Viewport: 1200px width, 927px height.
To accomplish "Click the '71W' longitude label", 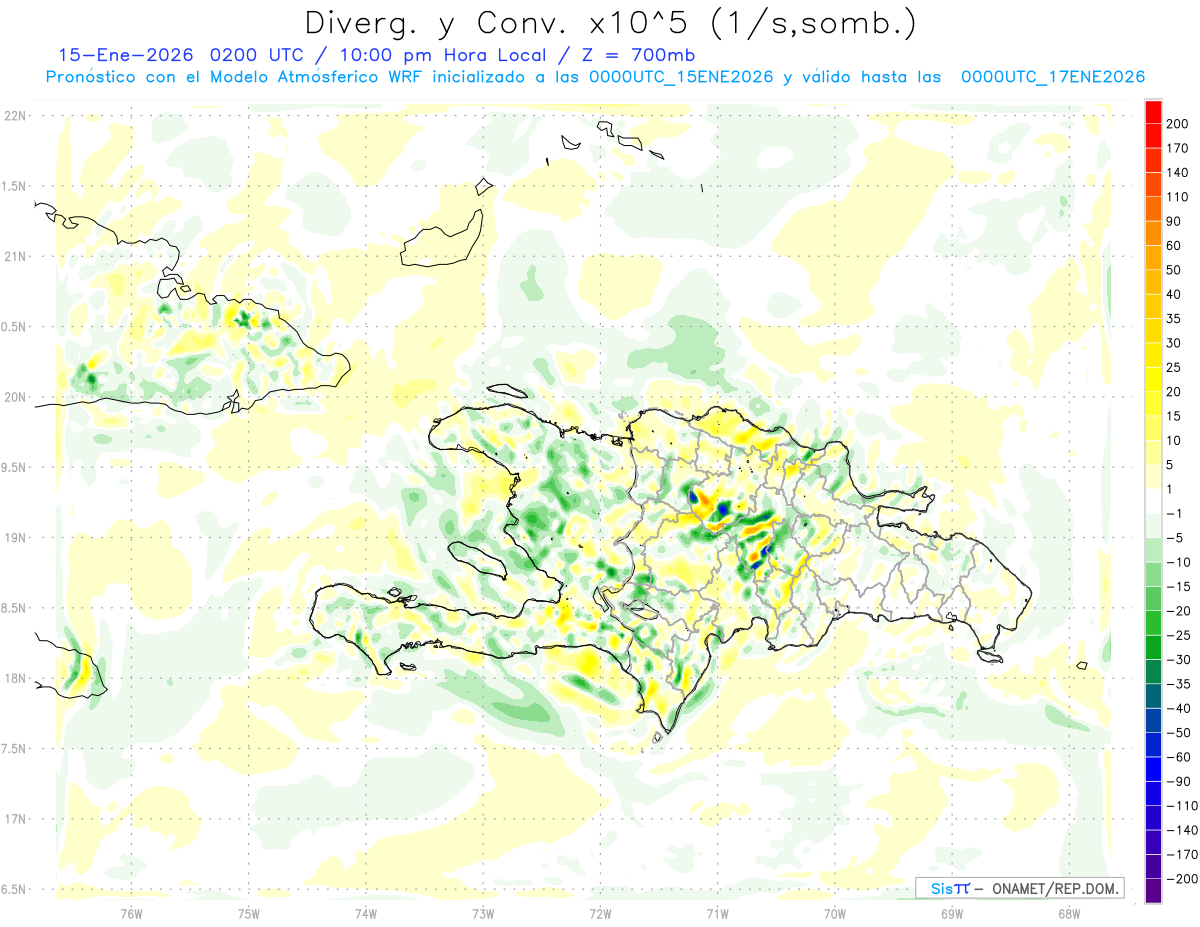I will pyautogui.click(x=717, y=913).
